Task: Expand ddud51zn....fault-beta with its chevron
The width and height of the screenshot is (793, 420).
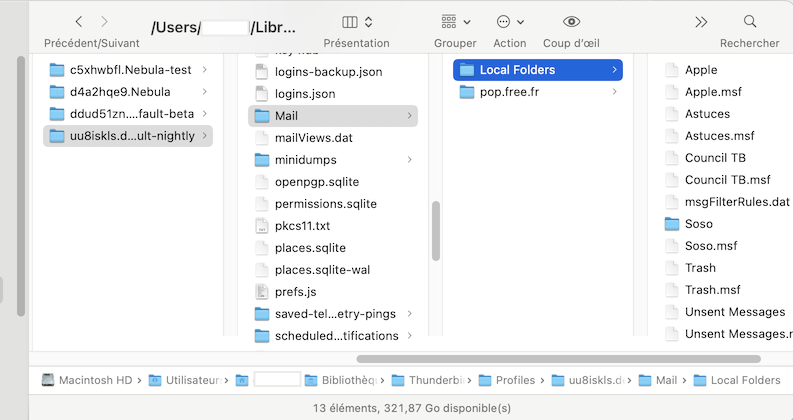Action: coord(205,113)
